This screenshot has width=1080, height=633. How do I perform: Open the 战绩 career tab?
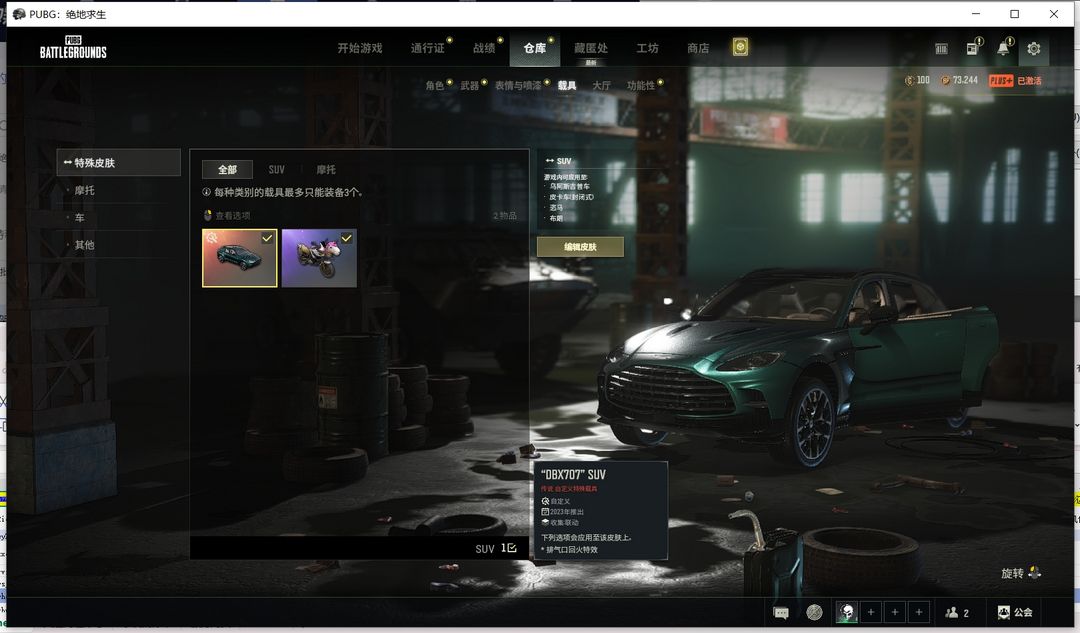coord(484,48)
